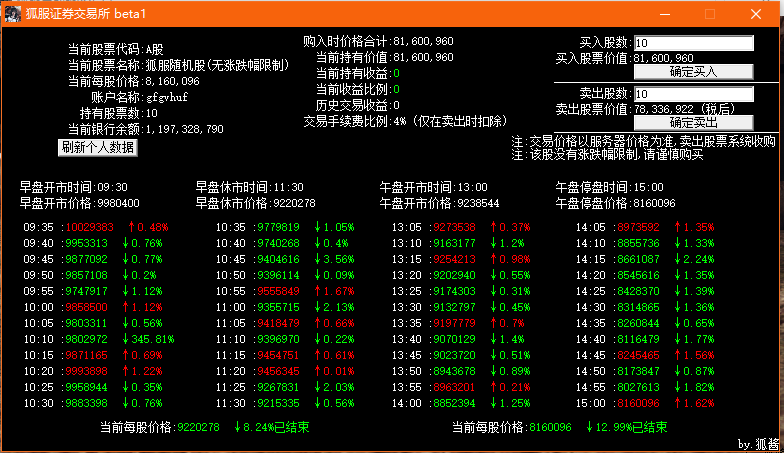Click the green down arrow beside 12.99%
This screenshot has width=784, height=453.
point(590,426)
